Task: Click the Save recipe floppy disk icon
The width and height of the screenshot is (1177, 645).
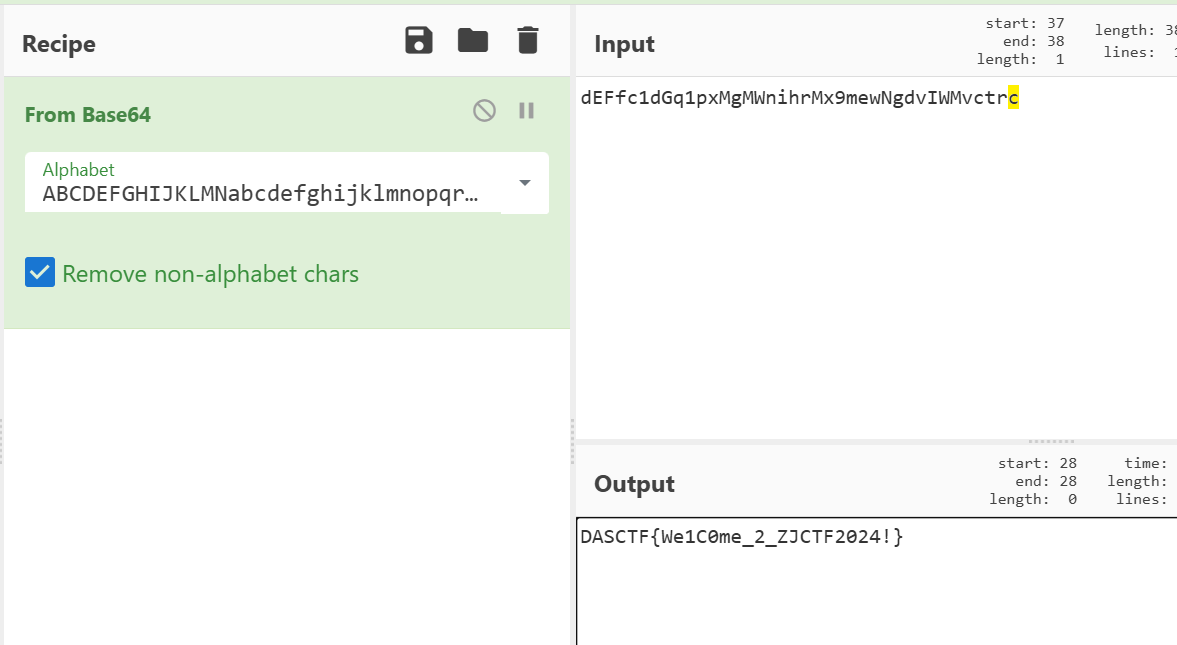Action: pyautogui.click(x=419, y=41)
